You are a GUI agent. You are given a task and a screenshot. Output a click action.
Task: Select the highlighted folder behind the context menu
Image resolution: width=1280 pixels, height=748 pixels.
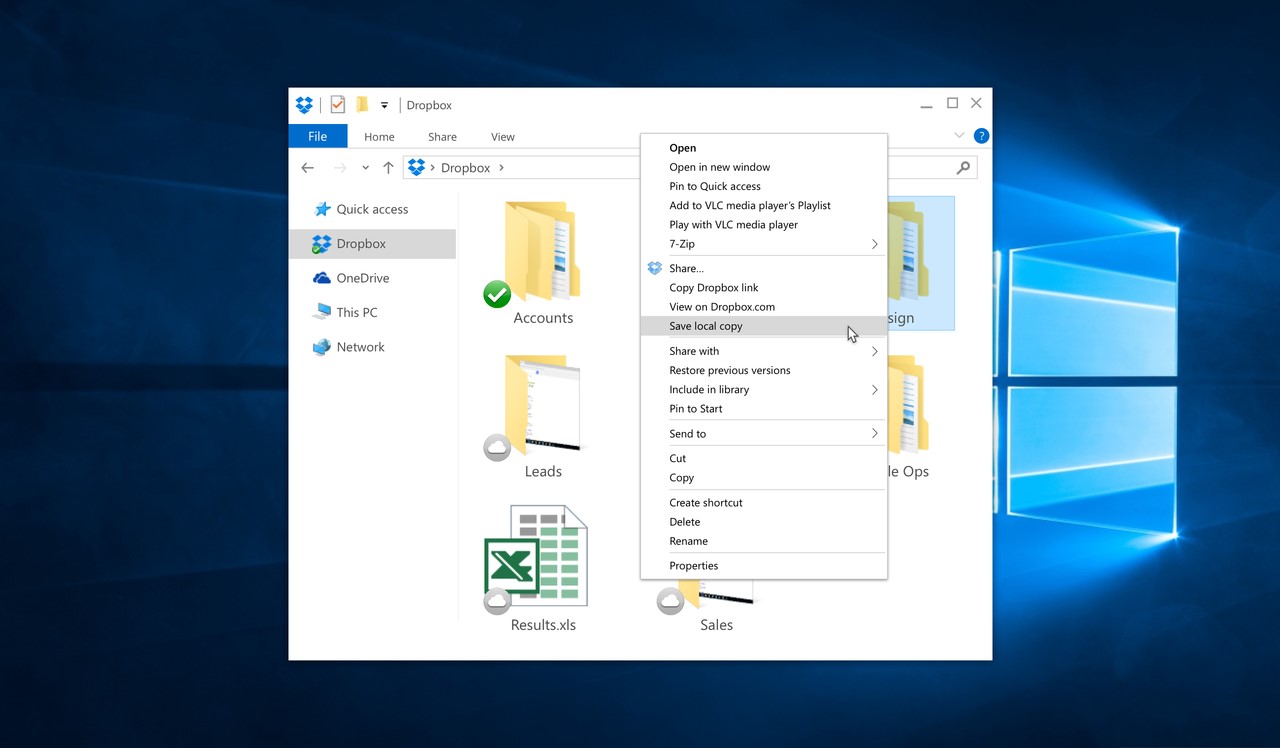[x=921, y=262]
